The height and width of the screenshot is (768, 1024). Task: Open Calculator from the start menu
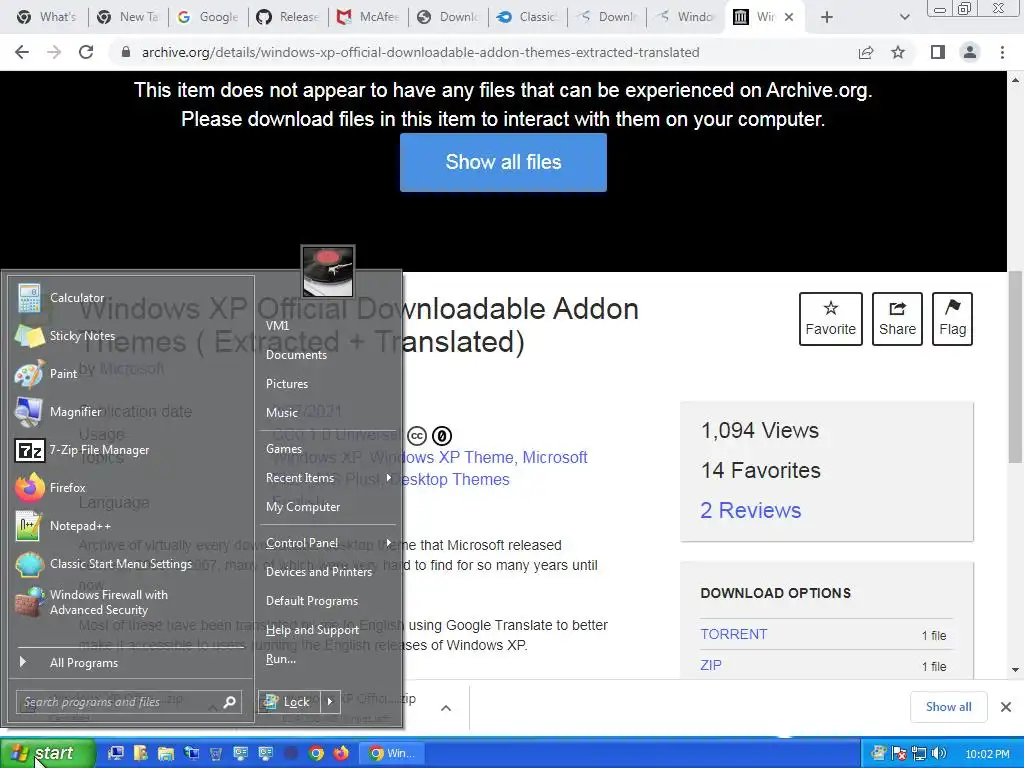[131, 298]
